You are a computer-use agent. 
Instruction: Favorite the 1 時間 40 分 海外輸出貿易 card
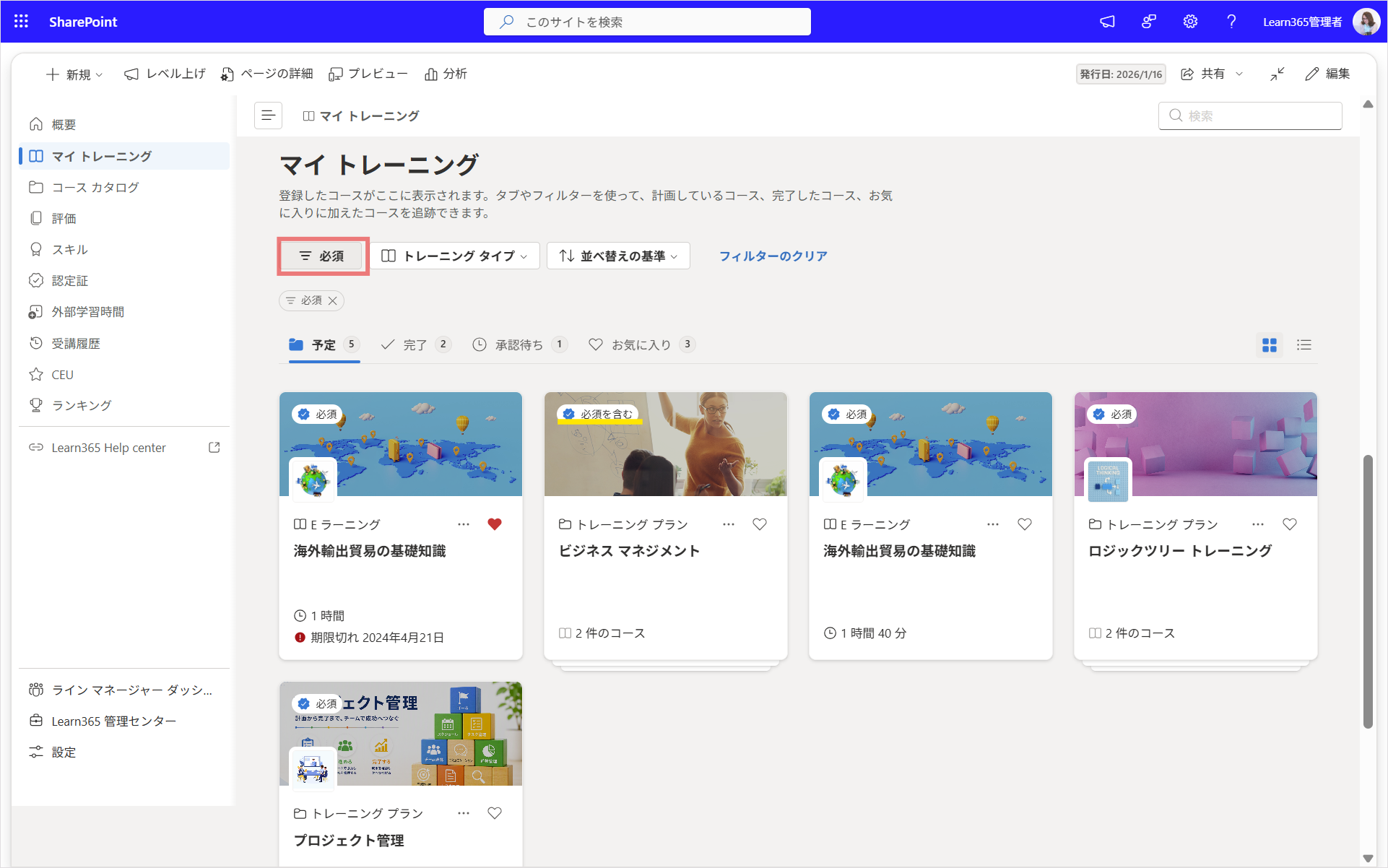coord(1025,524)
